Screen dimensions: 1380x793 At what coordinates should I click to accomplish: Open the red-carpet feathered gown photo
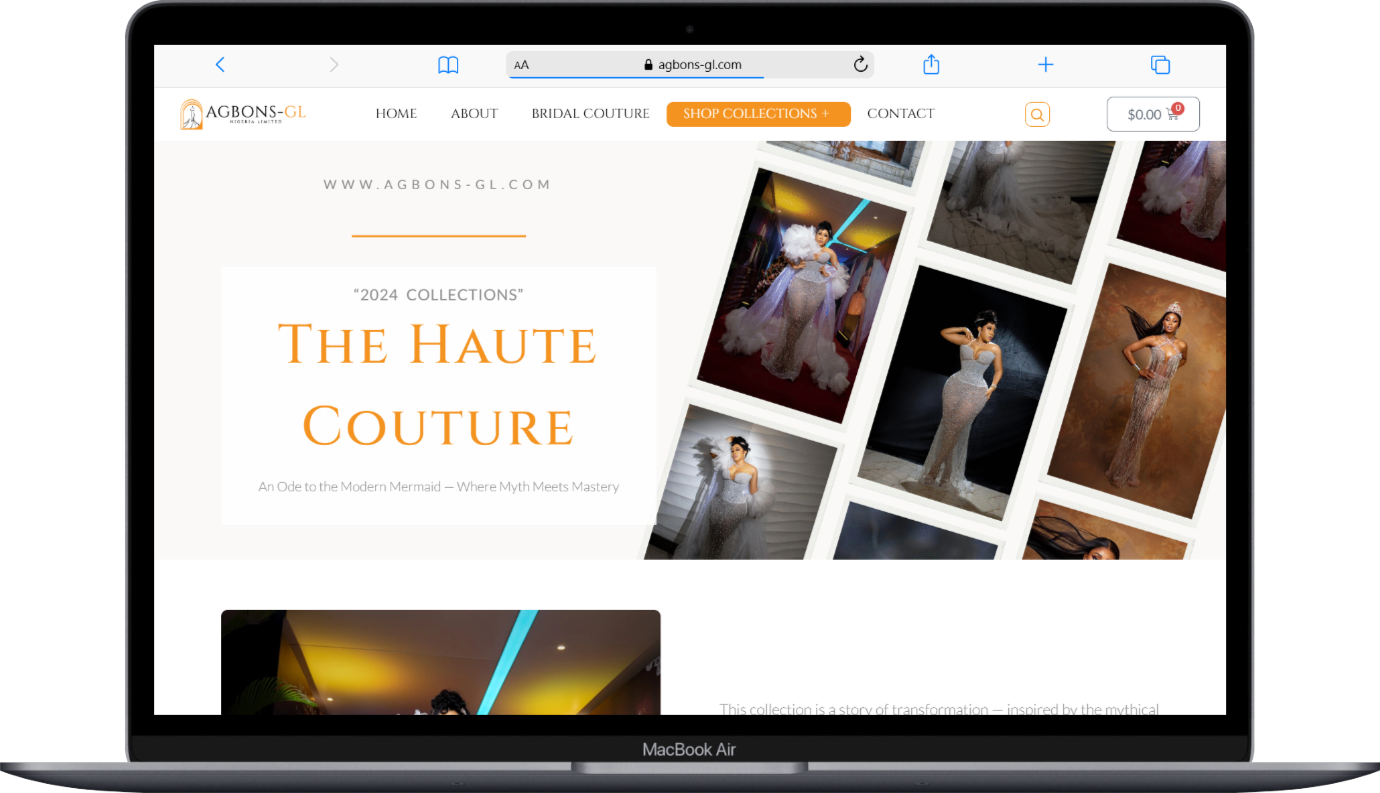coord(802,295)
